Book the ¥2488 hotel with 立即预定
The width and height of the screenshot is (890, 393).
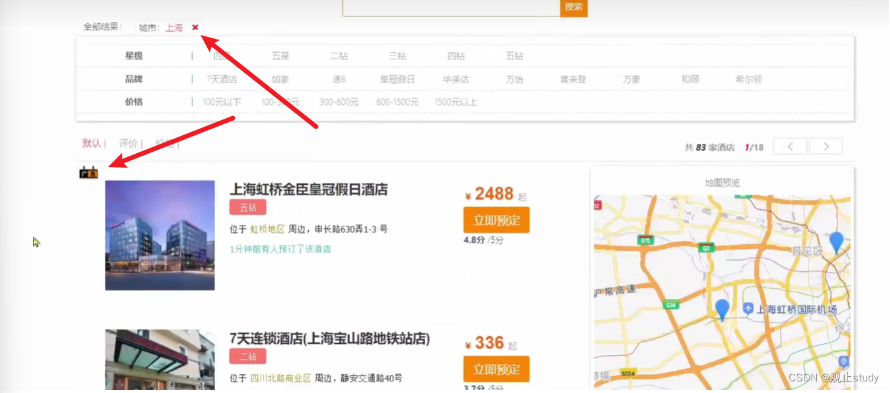[x=496, y=220]
